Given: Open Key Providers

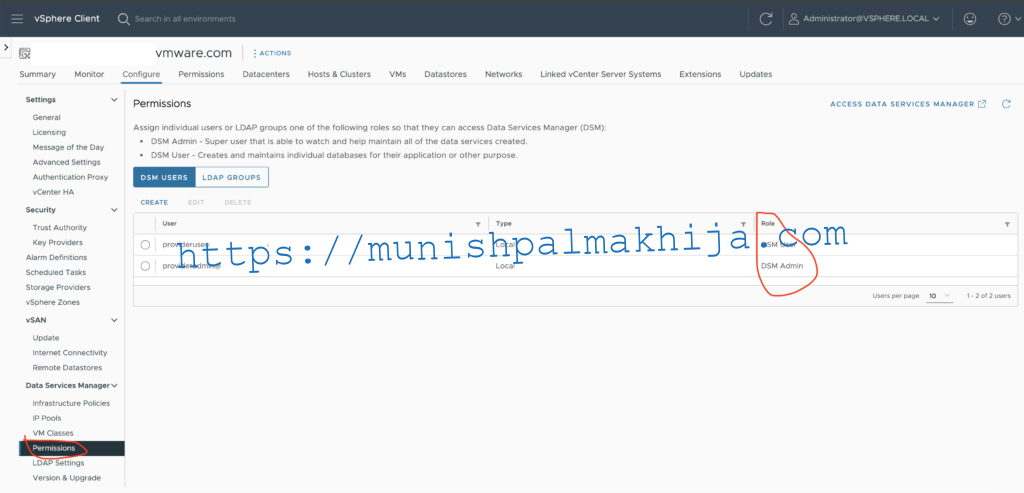Looking at the screenshot, I should tap(57, 243).
